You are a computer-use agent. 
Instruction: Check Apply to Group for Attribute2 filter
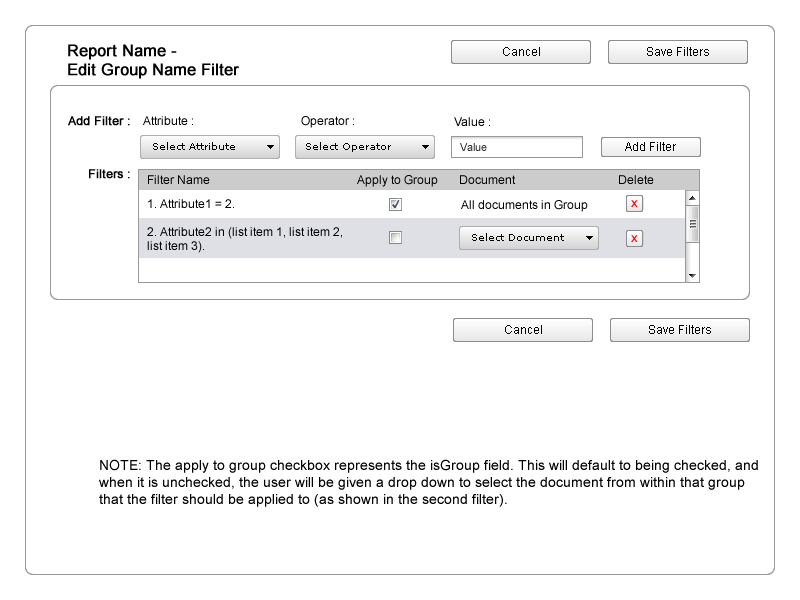395,238
